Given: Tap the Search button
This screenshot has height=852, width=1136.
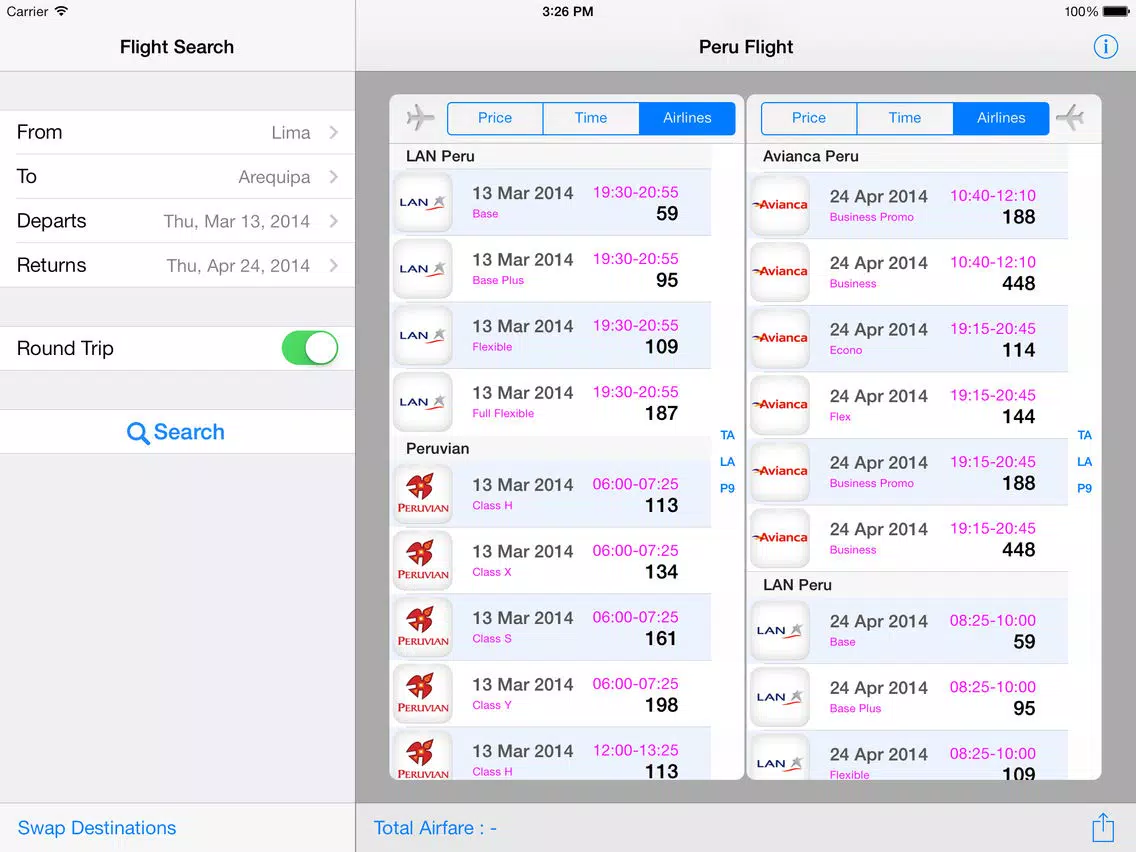Looking at the screenshot, I should (177, 432).
